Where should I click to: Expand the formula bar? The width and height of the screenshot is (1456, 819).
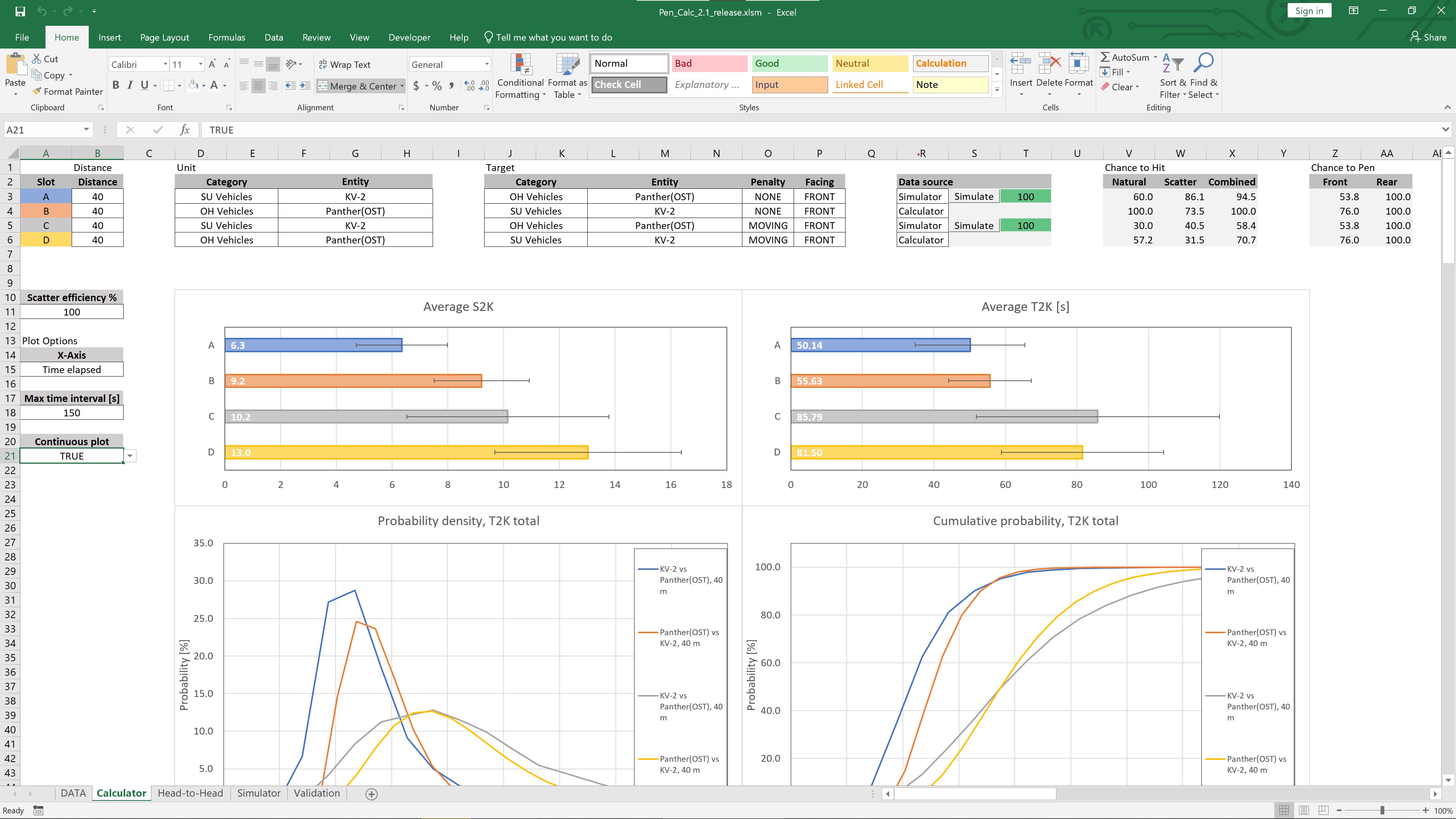[1445, 129]
